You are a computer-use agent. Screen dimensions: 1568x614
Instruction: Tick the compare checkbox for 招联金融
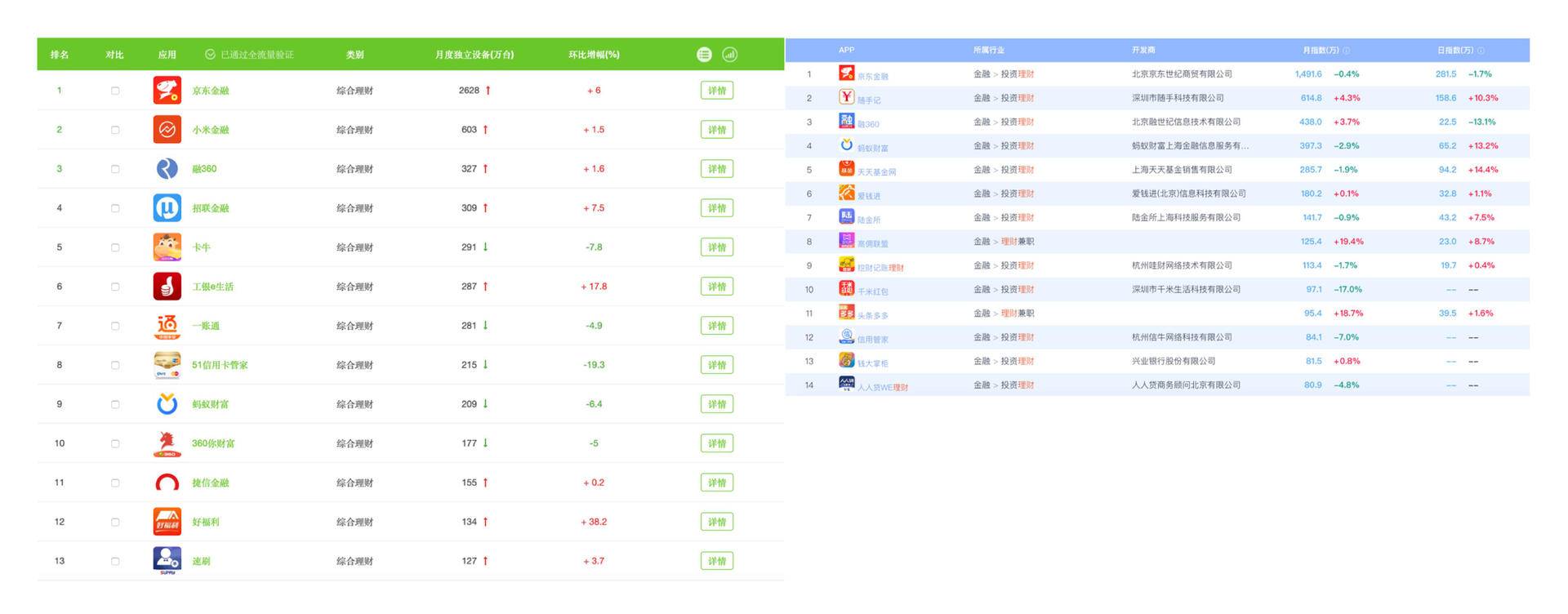coord(115,208)
